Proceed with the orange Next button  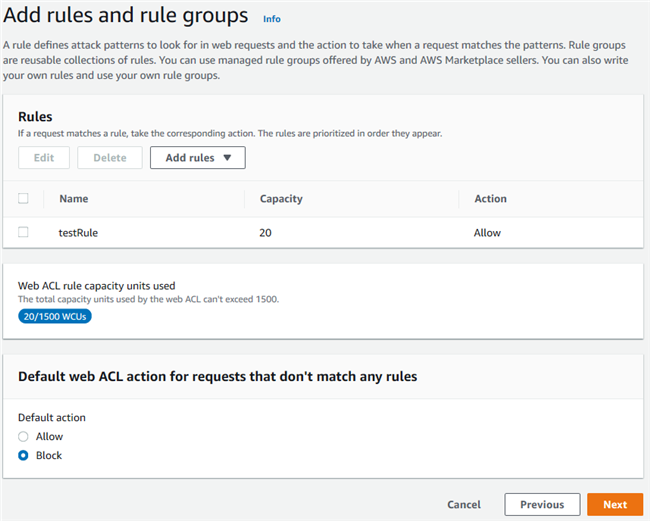(615, 505)
